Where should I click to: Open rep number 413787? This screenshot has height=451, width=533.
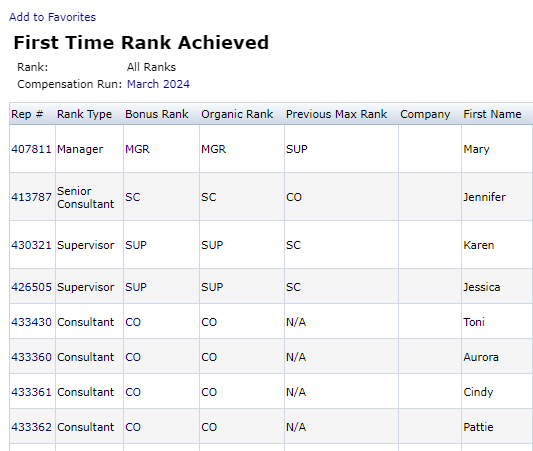31,197
